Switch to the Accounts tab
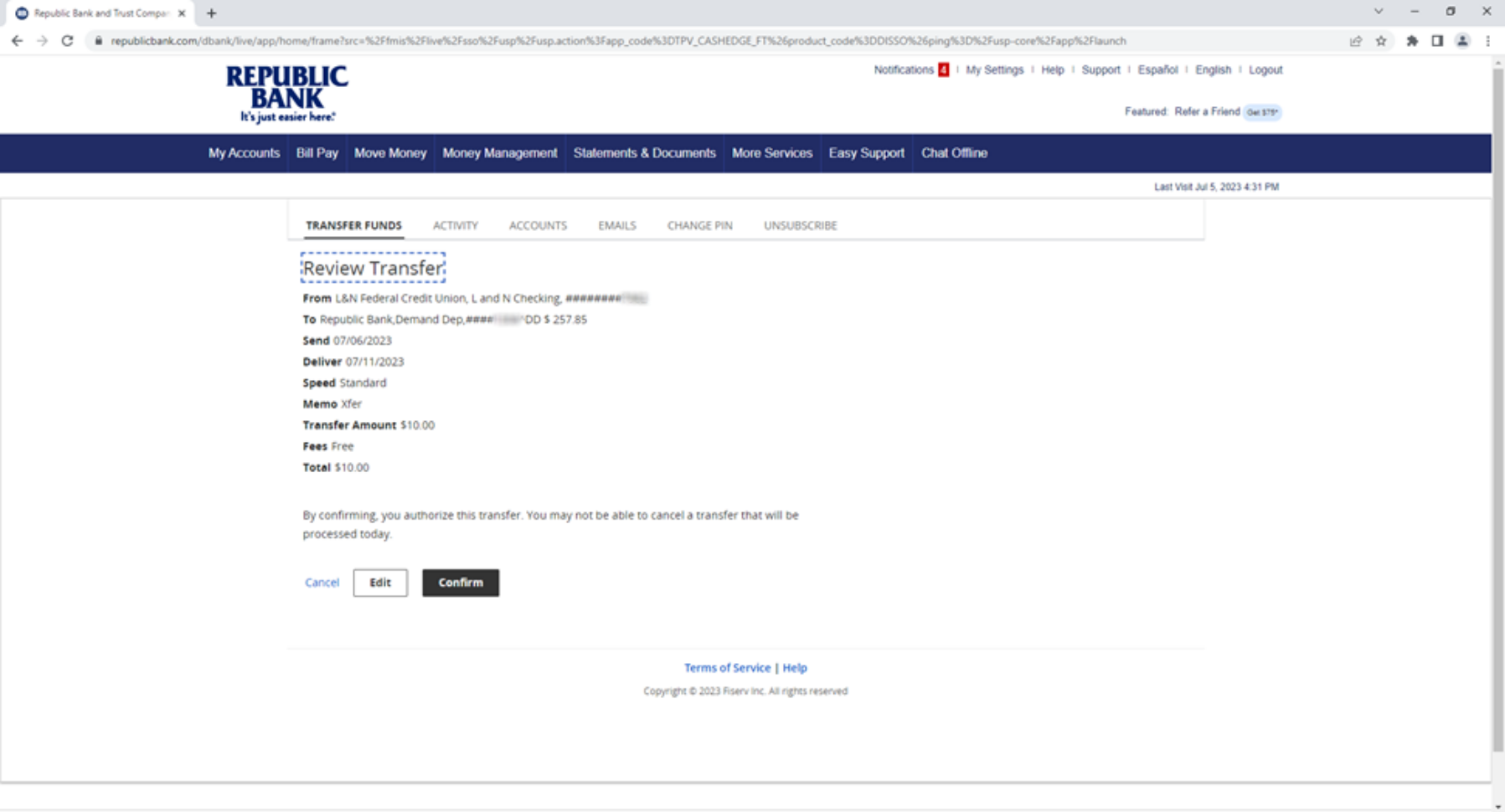 538,225
